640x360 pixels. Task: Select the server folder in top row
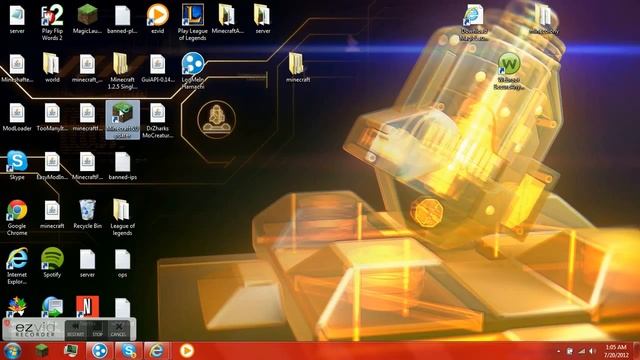click(x=262, y=19)
